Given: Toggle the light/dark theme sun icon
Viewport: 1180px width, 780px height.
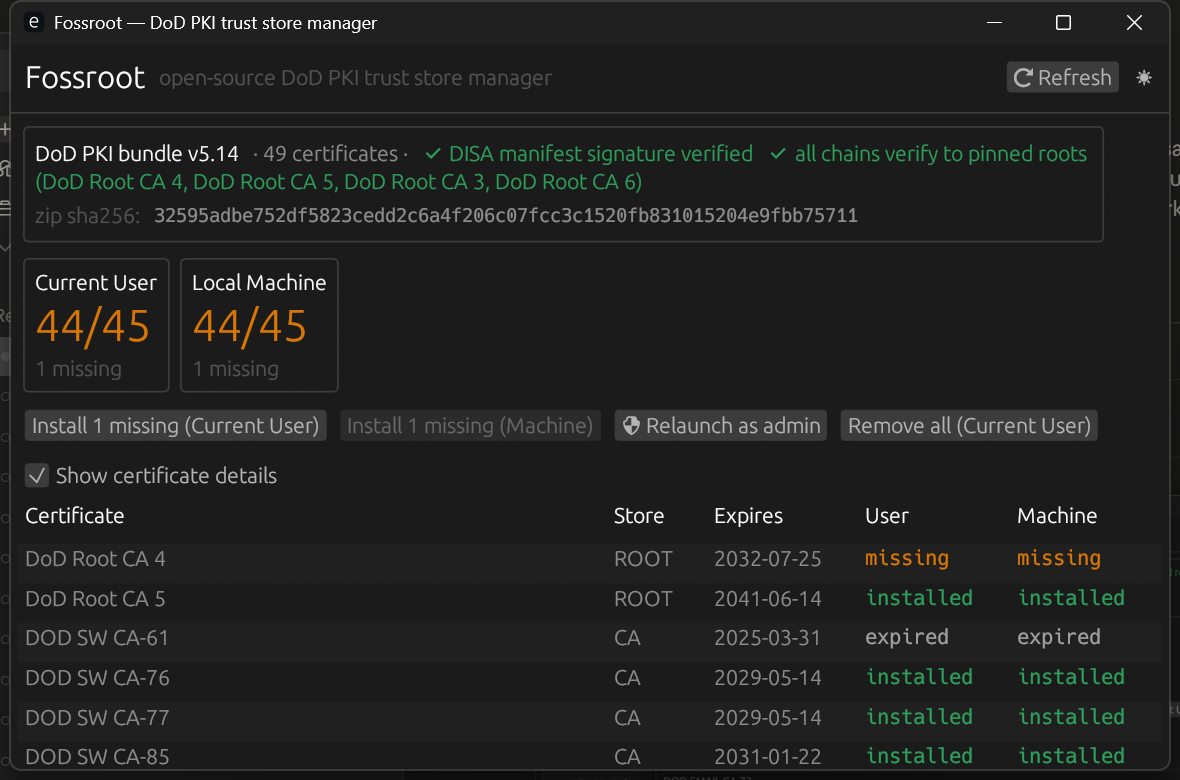Looking at the screenshot, I should click(x=1144, y=78).
